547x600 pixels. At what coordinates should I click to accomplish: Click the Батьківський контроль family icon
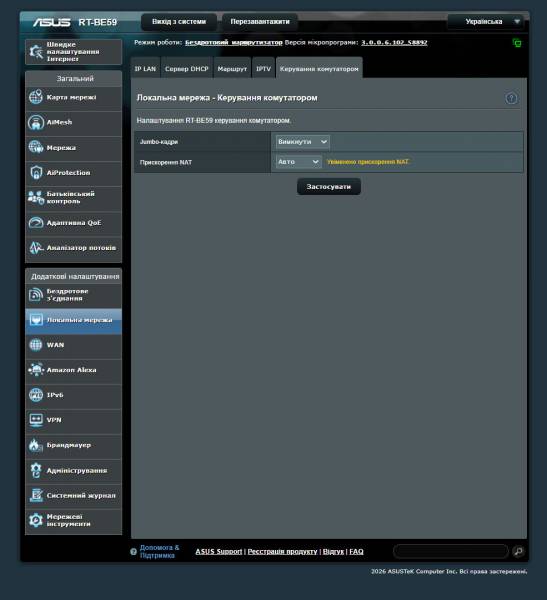(36, 197)
